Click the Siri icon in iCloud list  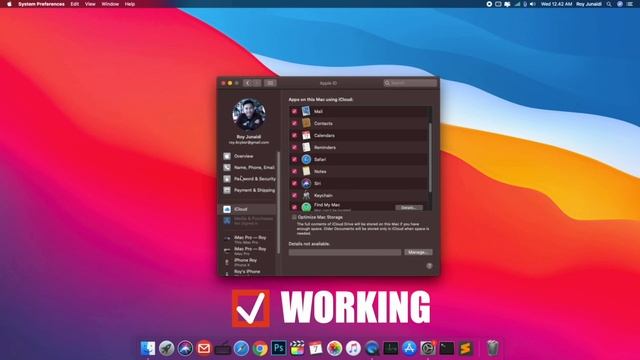pyautogui.click(x=306, y=183)
